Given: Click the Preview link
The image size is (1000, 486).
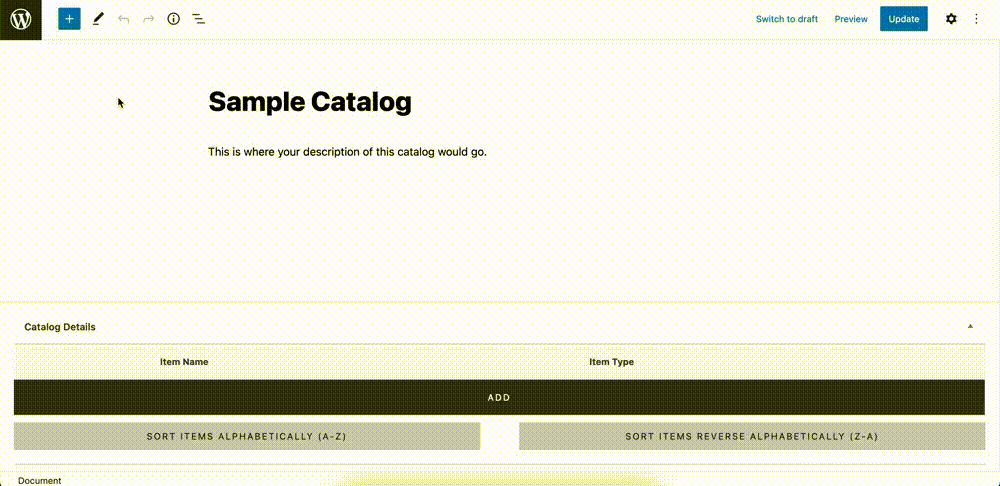Looking at the screenshot, I should (851, 19).
